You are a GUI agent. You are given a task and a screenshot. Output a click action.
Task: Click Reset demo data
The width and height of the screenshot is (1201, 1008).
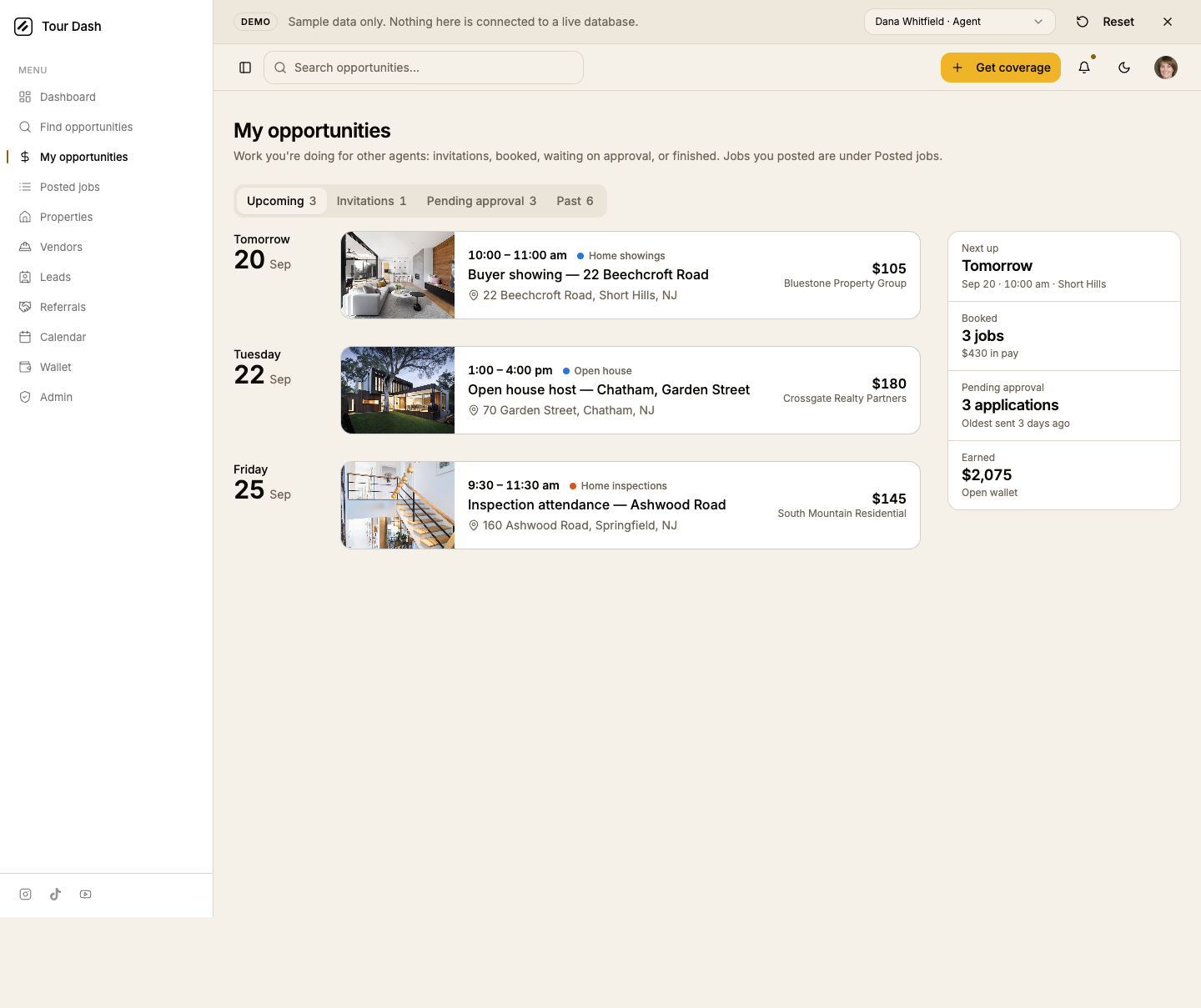pyautogui.click(x=1106, y=22)
